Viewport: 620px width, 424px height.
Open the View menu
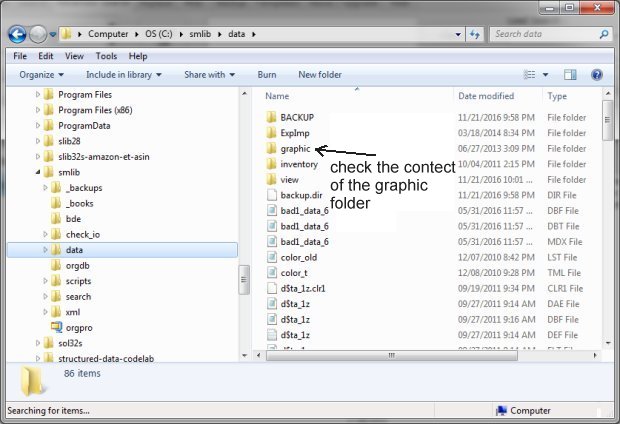click(74, 56)
